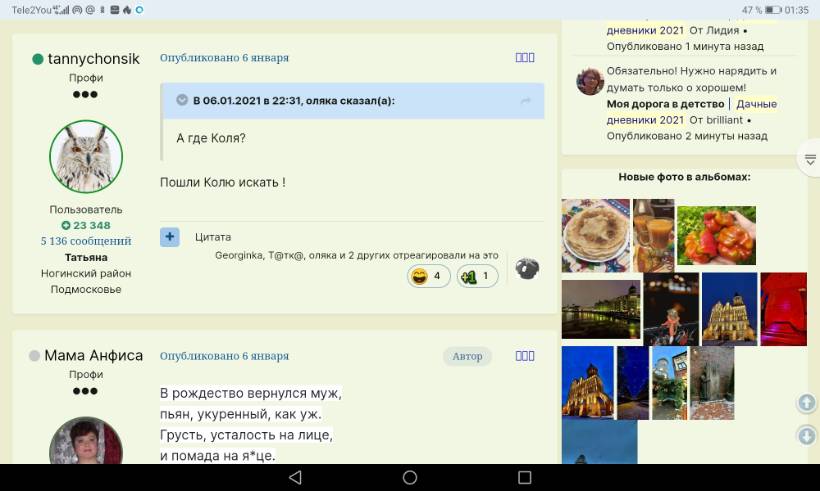820x491 pixels.
Task: Open the pancakes album photo
Action: pos(596,235)
